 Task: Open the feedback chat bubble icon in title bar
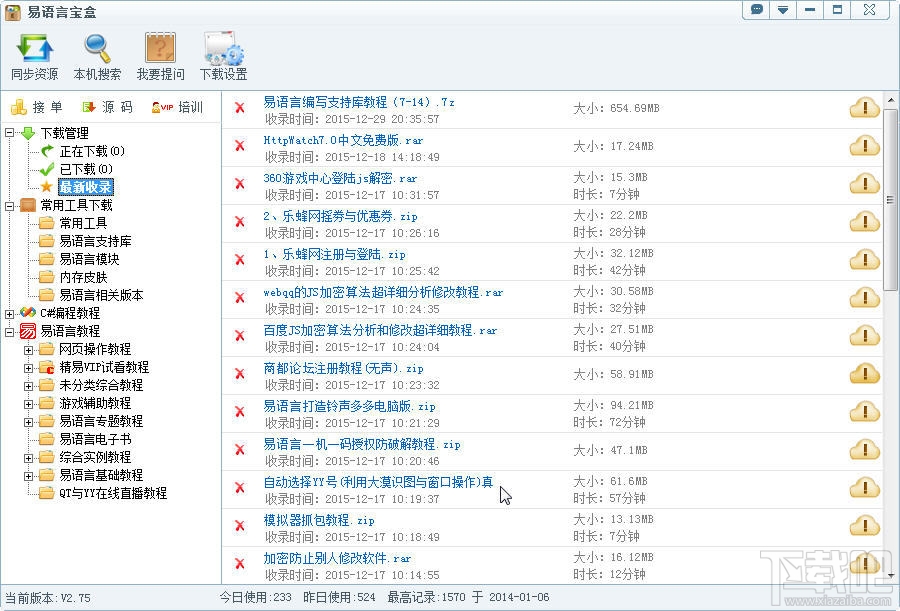coord(757,10)
